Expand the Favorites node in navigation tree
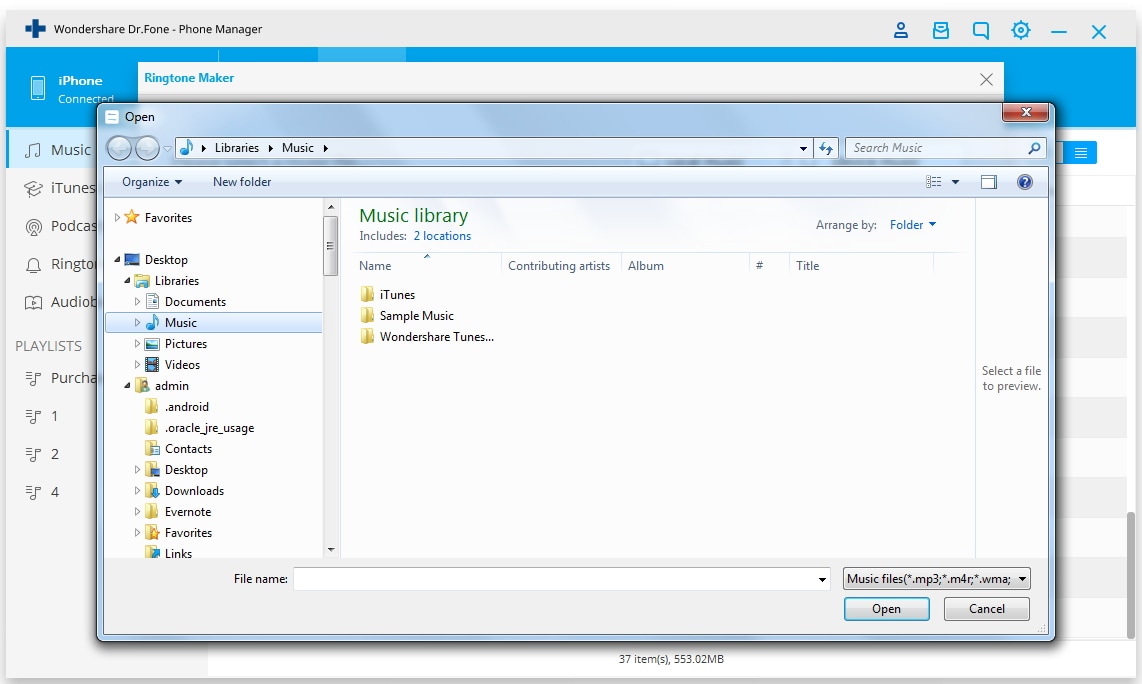Viewport: 1142px width, 684px height. pyautogui.click(x=117, y=217)
